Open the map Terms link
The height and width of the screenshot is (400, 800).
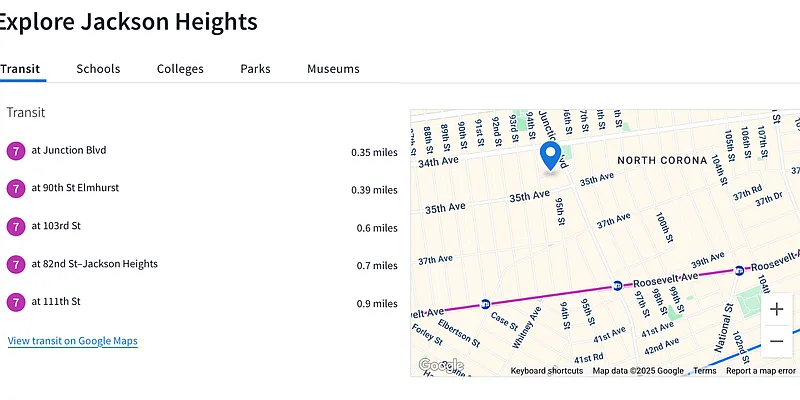(705, 371)
